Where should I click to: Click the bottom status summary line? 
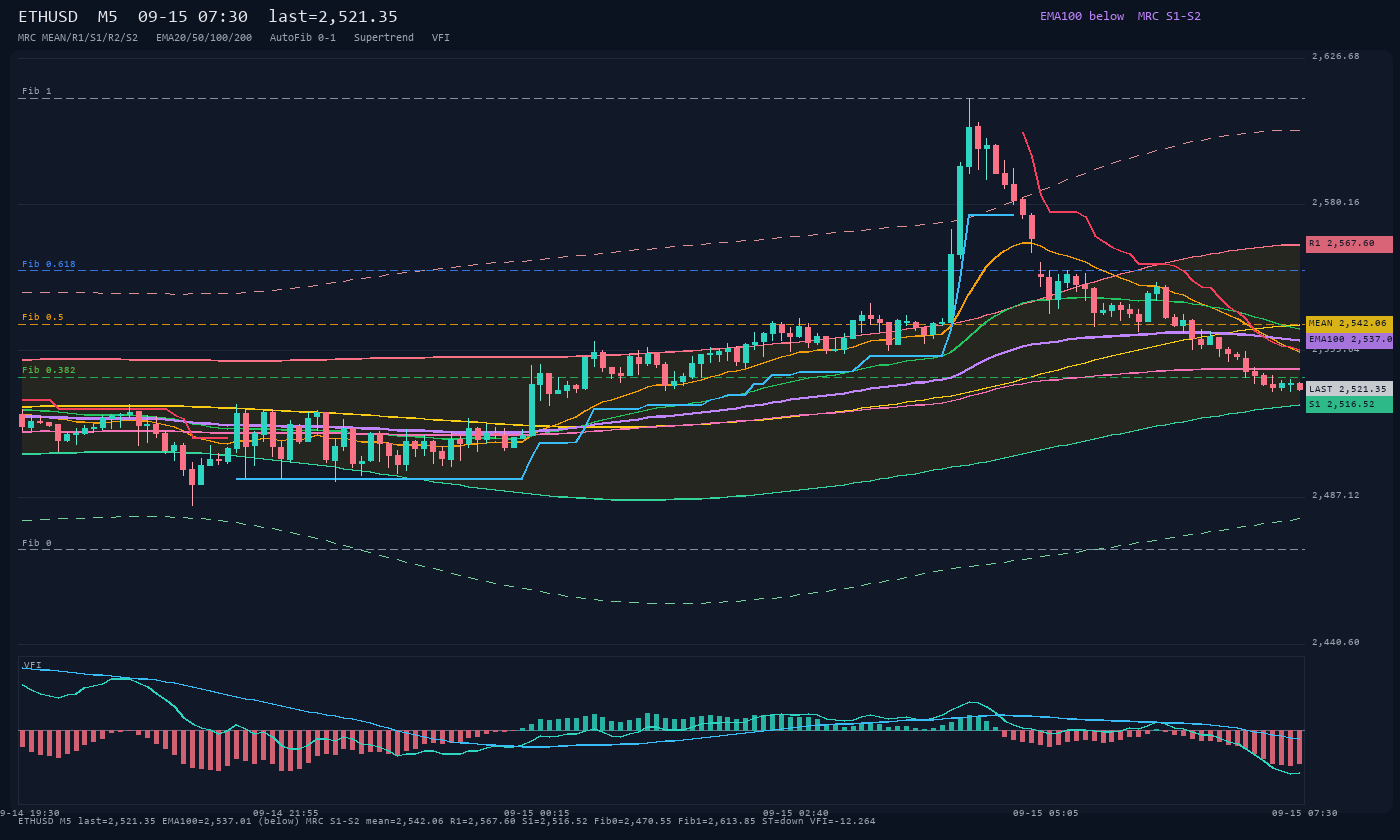pos(447,822)
